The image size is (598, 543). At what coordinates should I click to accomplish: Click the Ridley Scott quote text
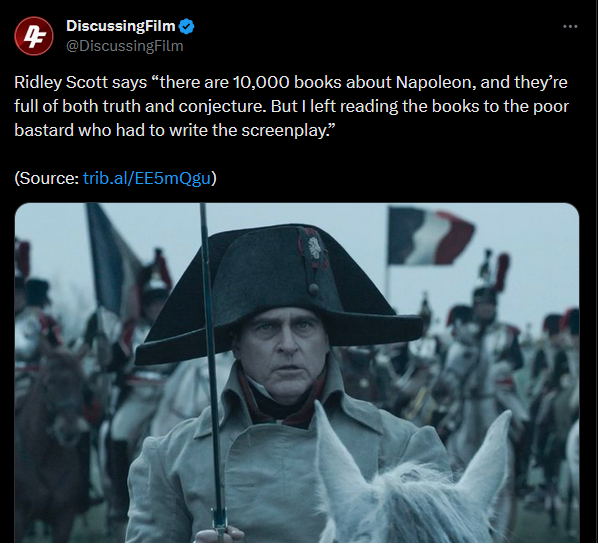pyautogui.click(x=291, y=106)
